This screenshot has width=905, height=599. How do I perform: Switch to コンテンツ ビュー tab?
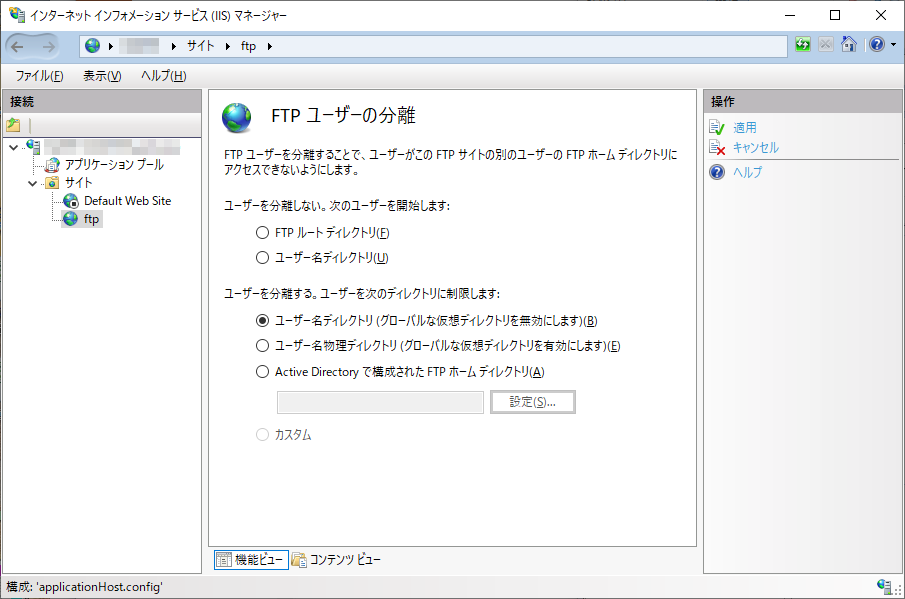click(336, 559)
